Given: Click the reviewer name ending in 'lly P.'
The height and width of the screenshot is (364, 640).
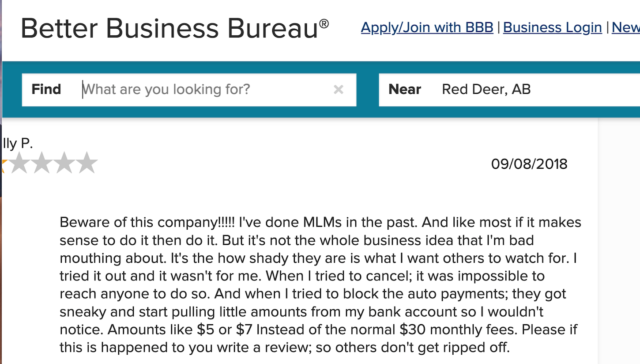Looking at the screenshot, I should click(17, 144).
